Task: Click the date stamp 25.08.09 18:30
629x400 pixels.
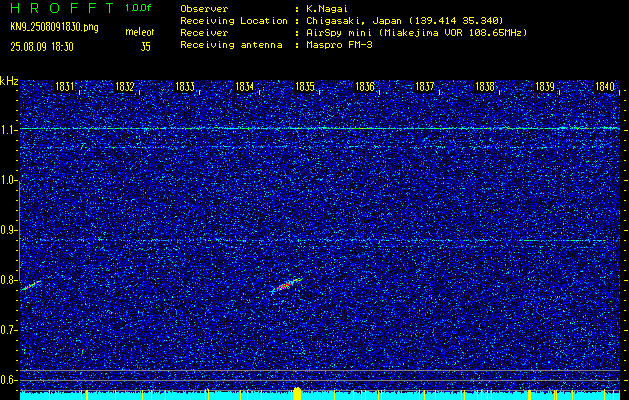Action: pos(42,47)
